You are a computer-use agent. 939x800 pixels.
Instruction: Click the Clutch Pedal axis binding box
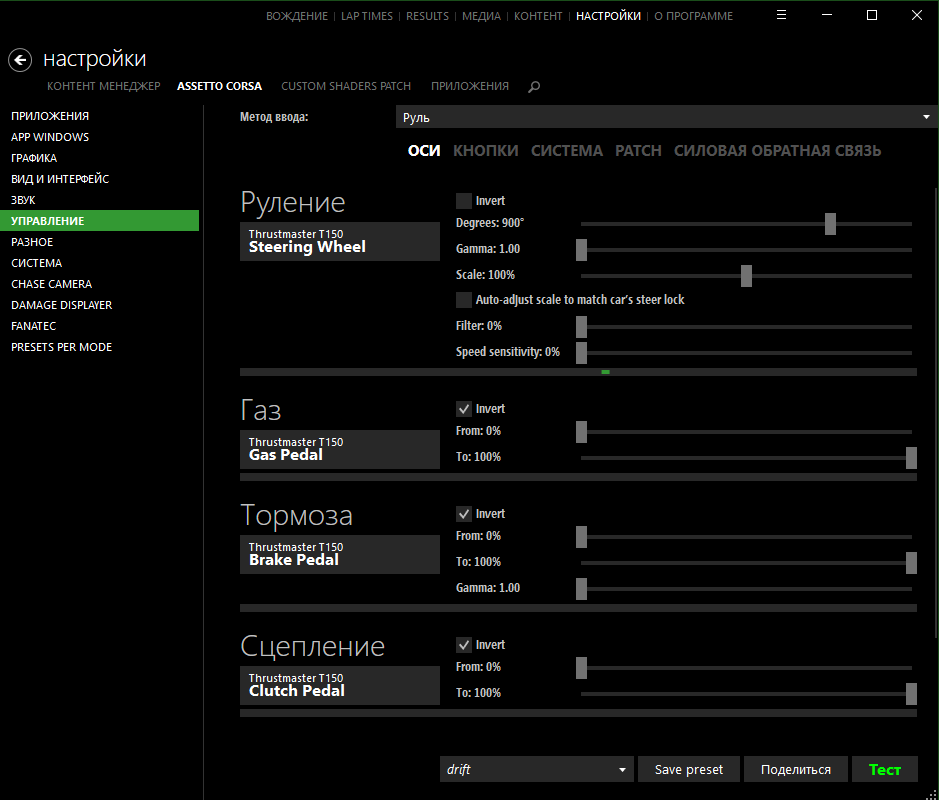coord(340,686)
